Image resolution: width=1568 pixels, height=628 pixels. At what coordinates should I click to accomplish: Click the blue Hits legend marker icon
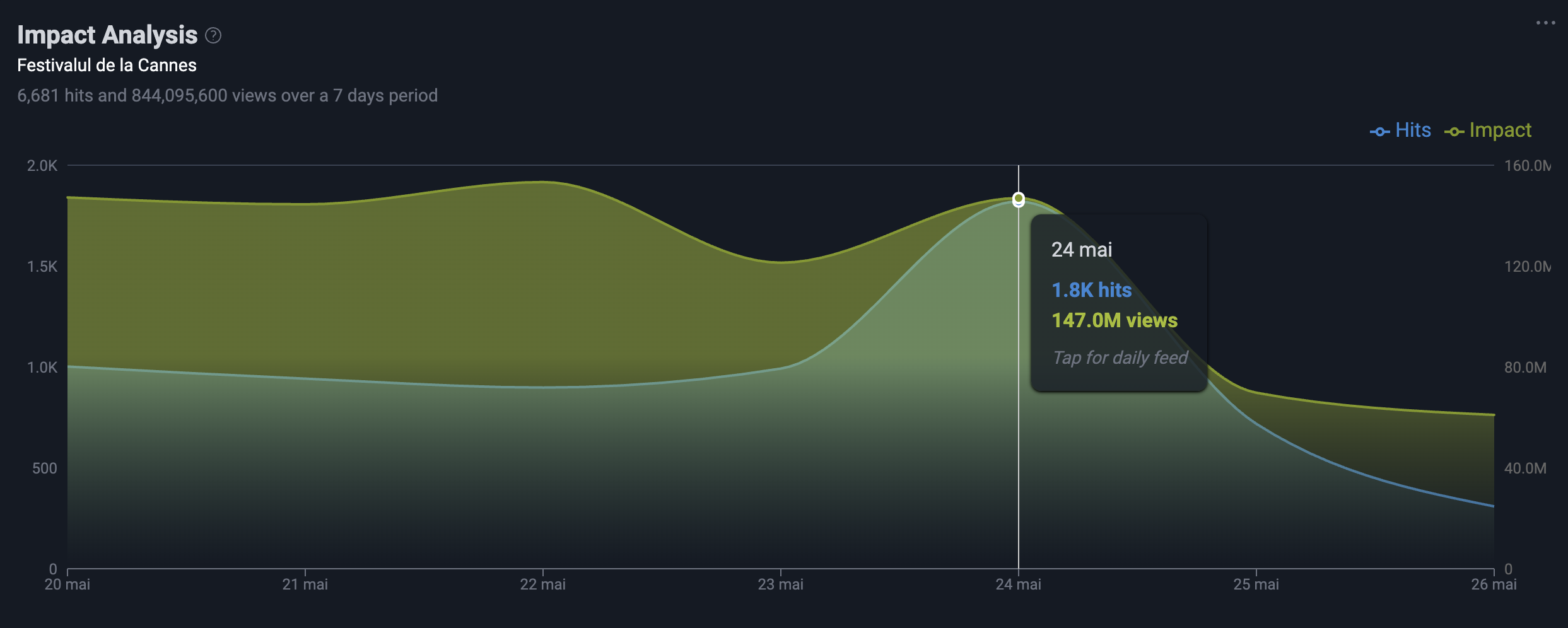click(x=1379, y=132)
